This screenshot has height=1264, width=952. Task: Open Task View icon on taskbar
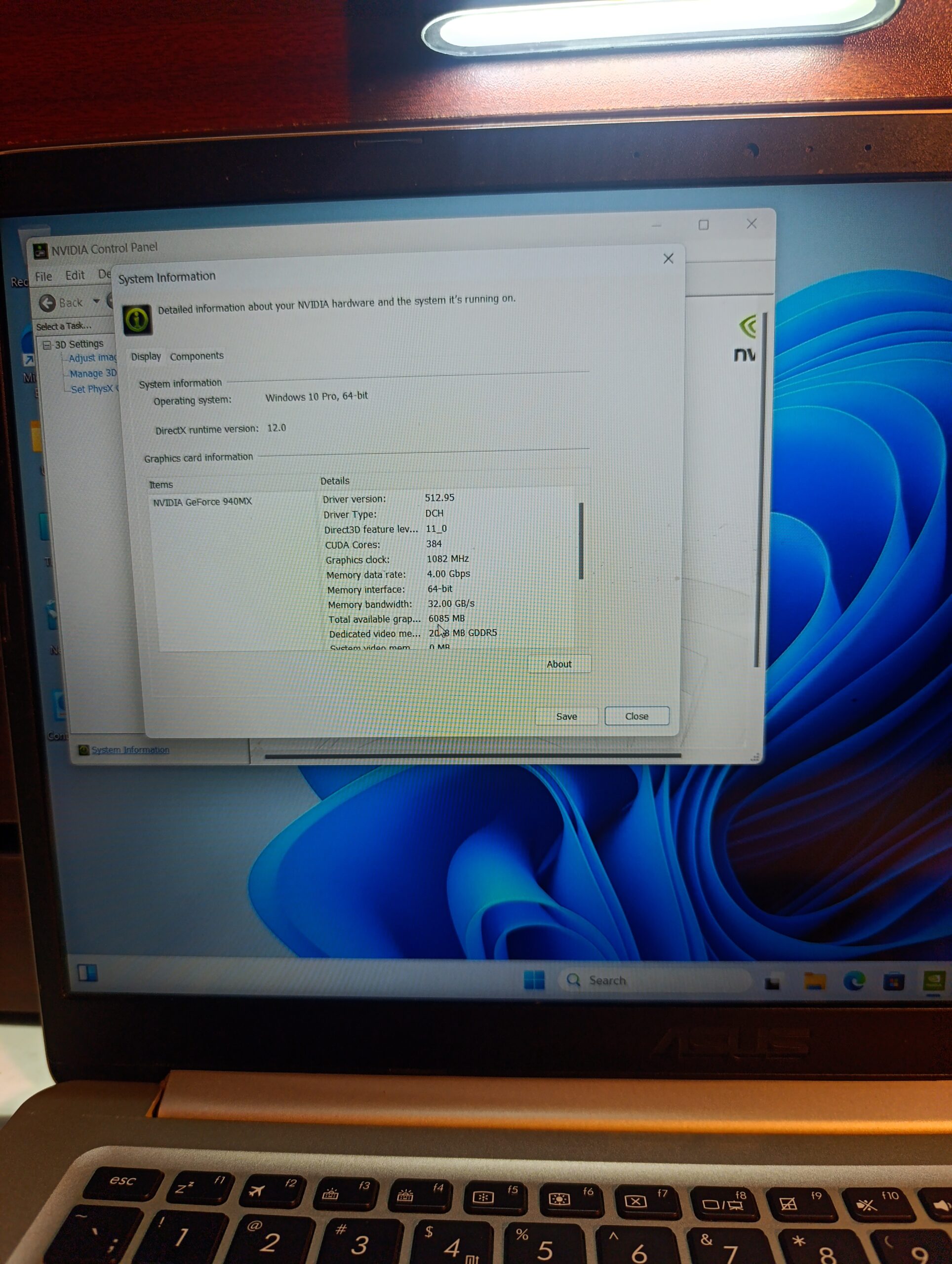coord(773,982)
